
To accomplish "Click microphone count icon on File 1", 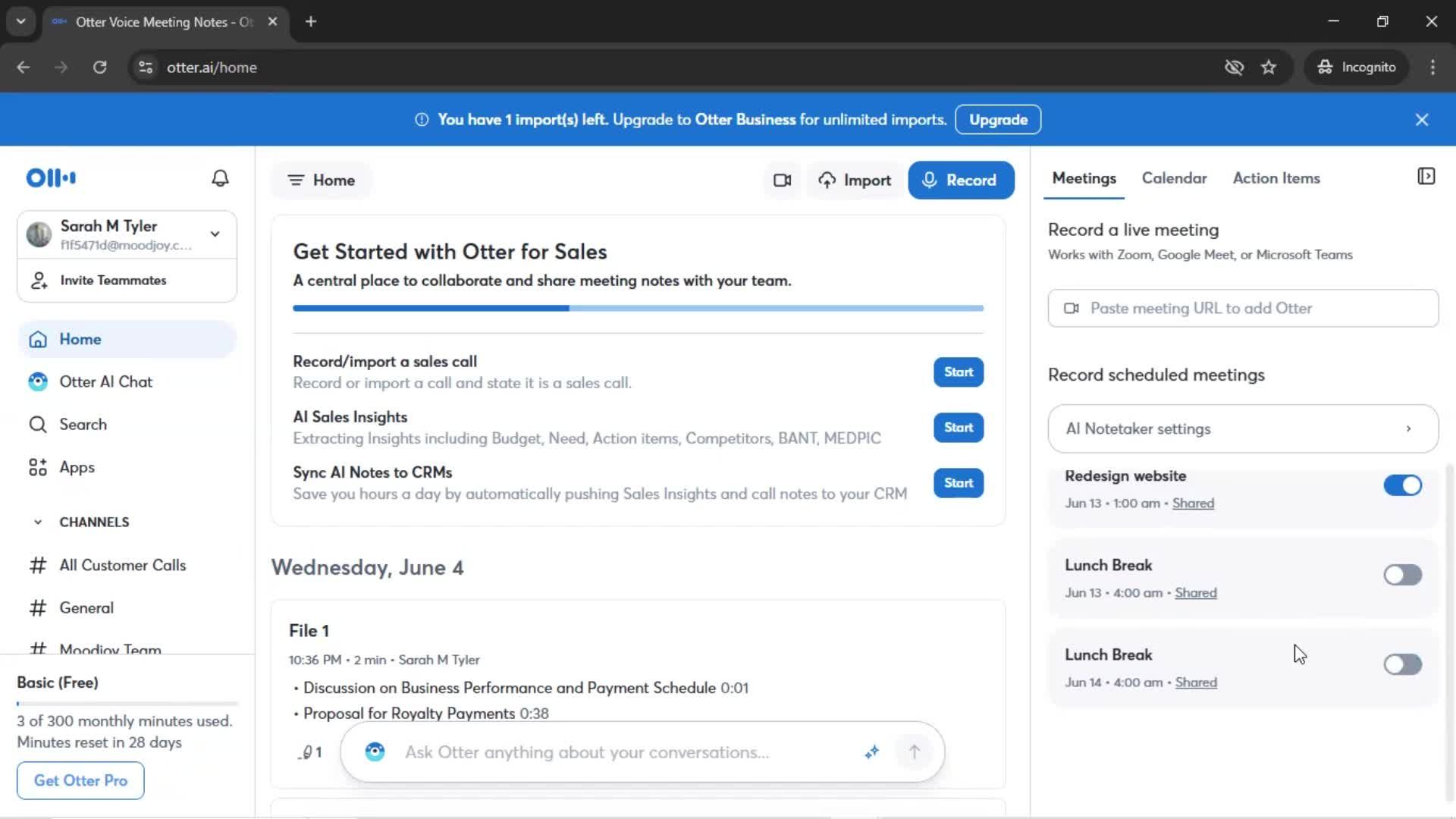I will pyautogui.click(x=310, y=752).
